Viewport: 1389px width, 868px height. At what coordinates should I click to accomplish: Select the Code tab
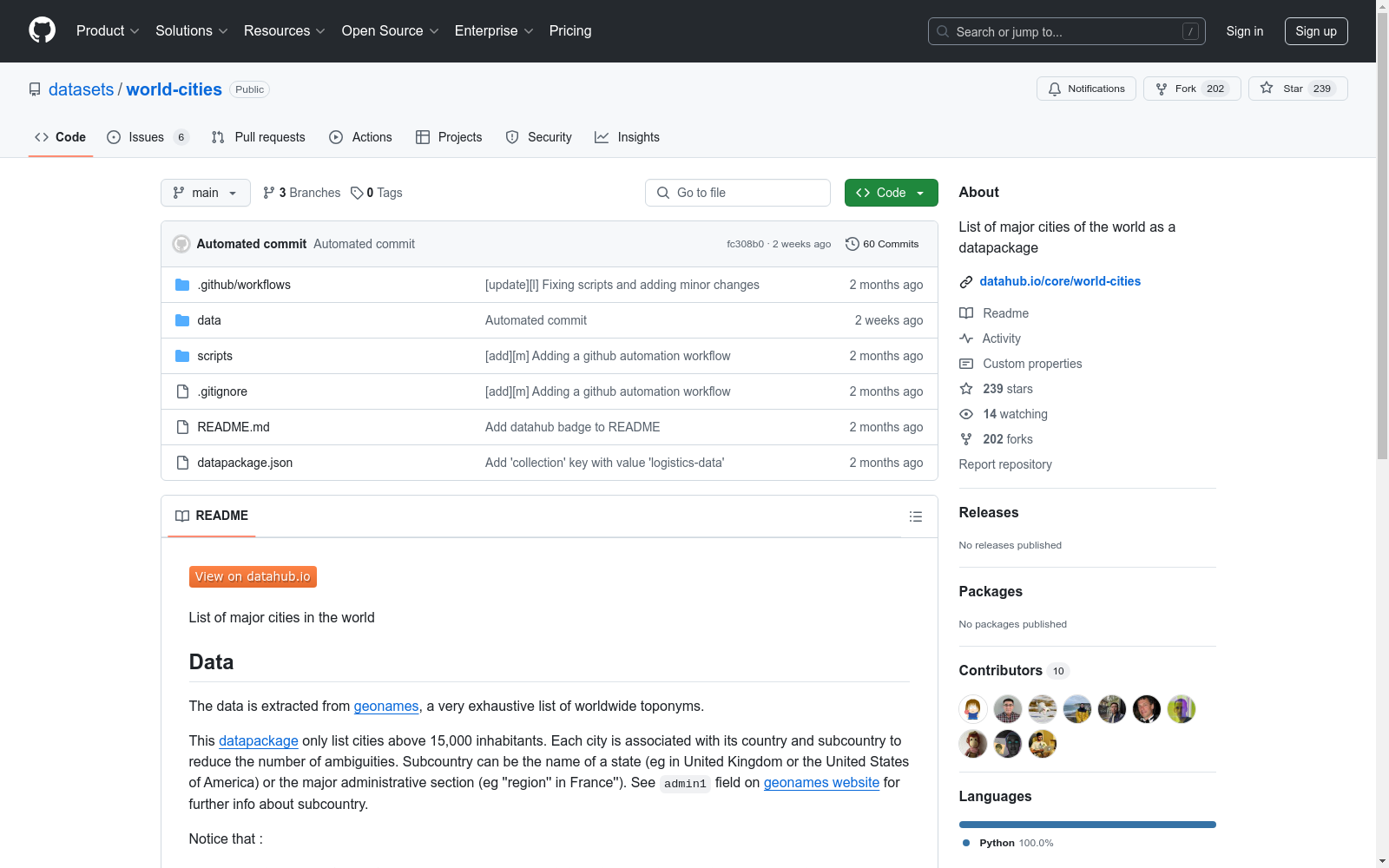click(60, 137)
